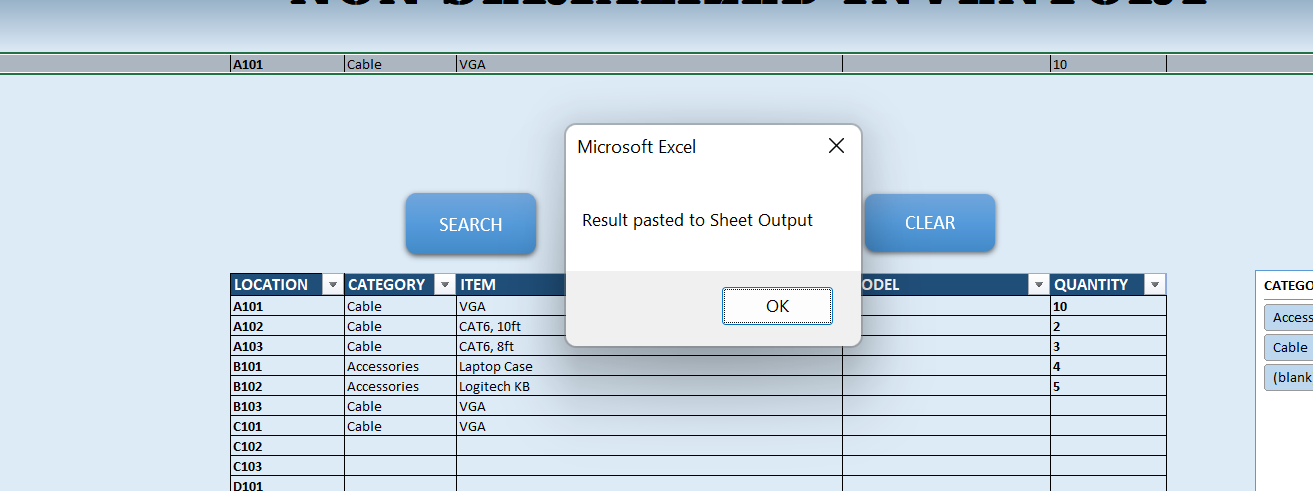Click the Logitech KB item cell
1313x491 pixels.
pyautogui.click(x=510, y=386)
